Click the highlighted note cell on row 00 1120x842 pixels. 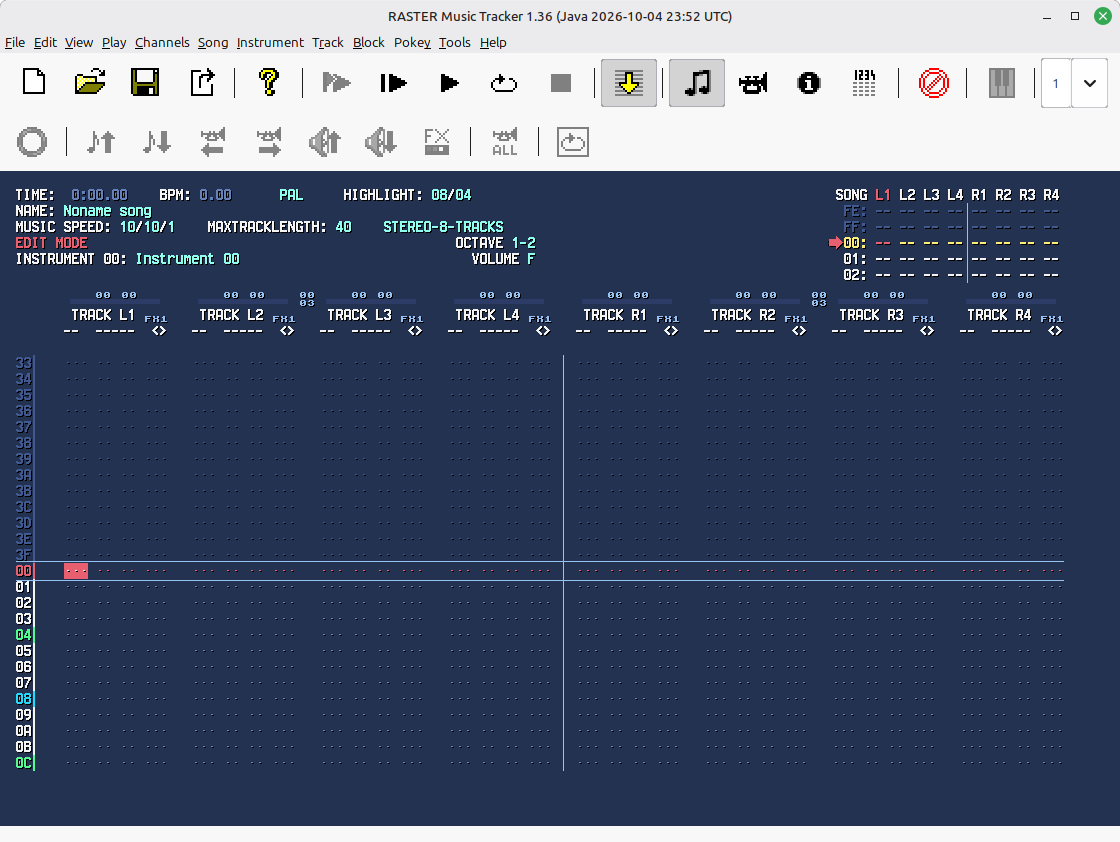click(76, 571)
